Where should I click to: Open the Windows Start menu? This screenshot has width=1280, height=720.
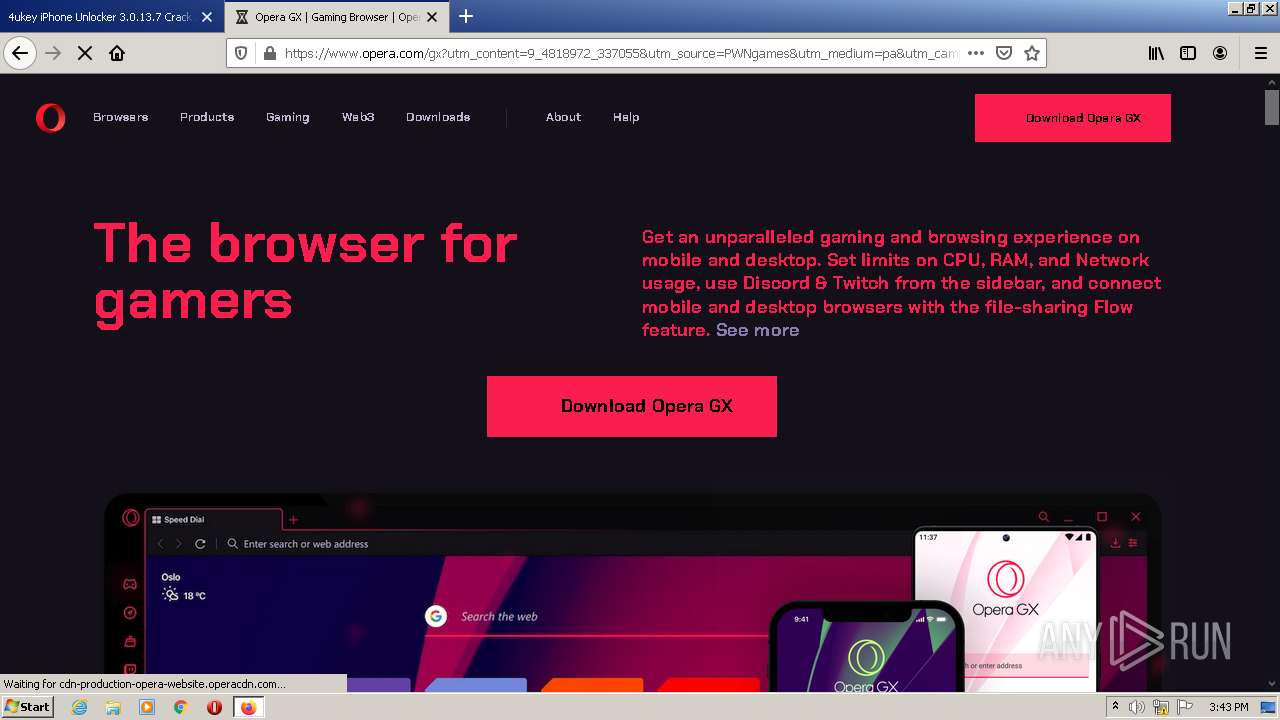(28, 707)
